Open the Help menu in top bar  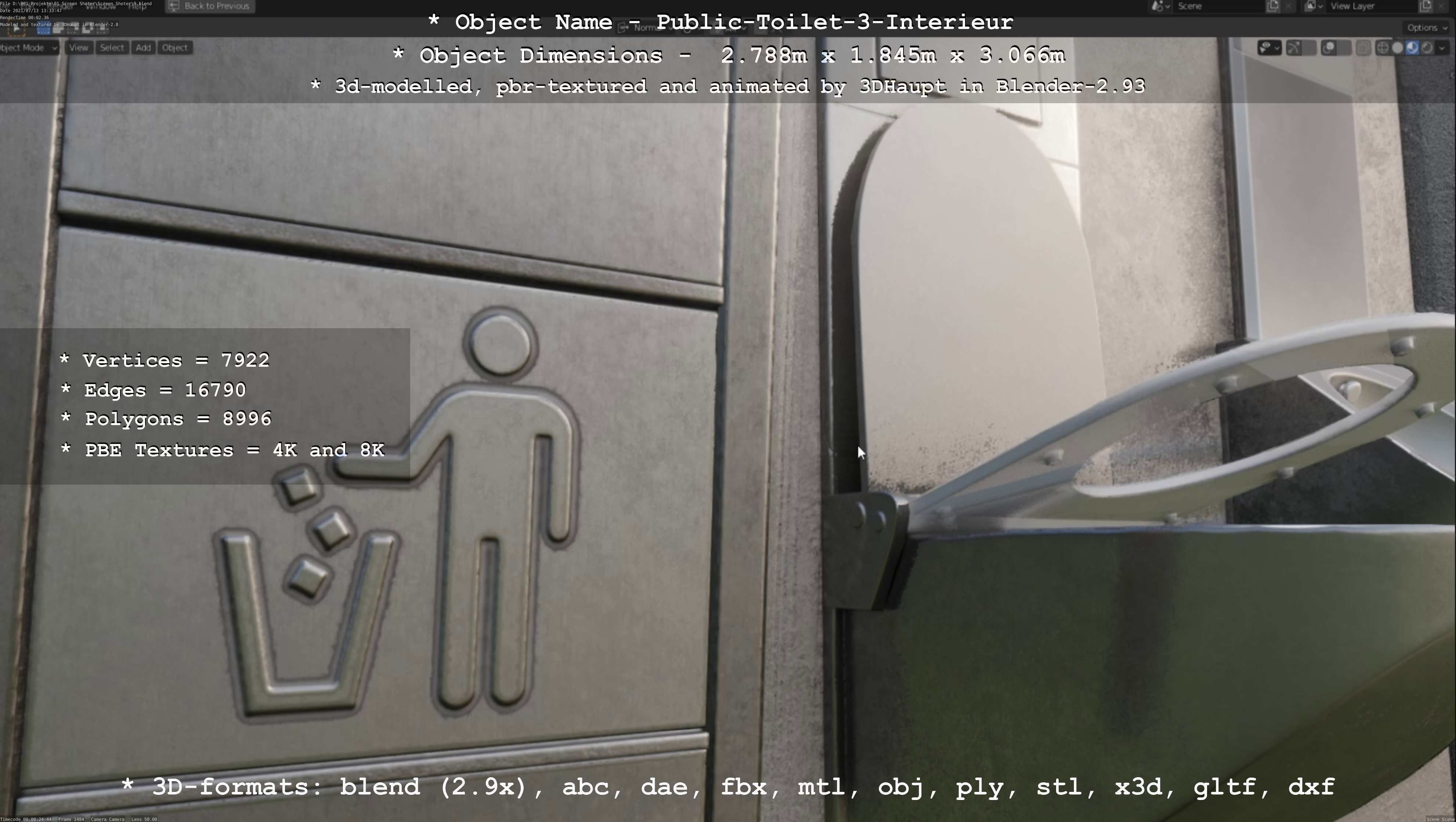(137, 6)
